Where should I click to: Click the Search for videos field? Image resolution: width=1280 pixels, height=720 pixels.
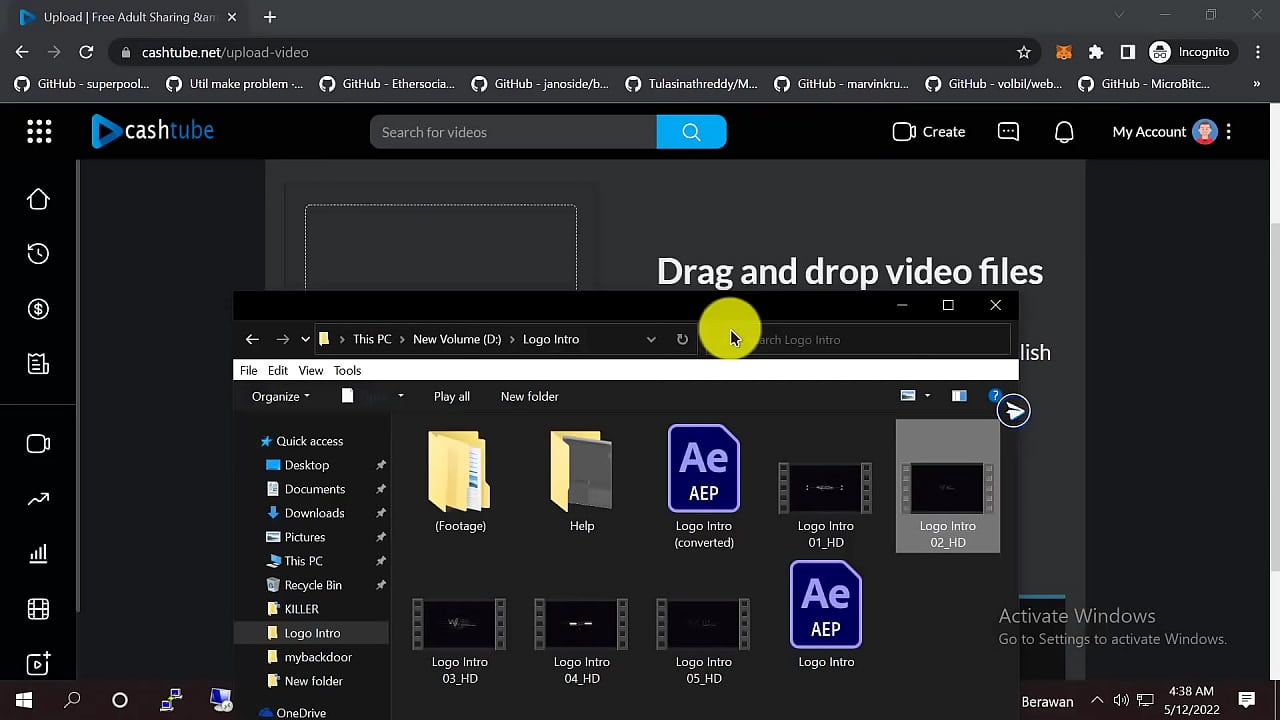coord(513,132)
